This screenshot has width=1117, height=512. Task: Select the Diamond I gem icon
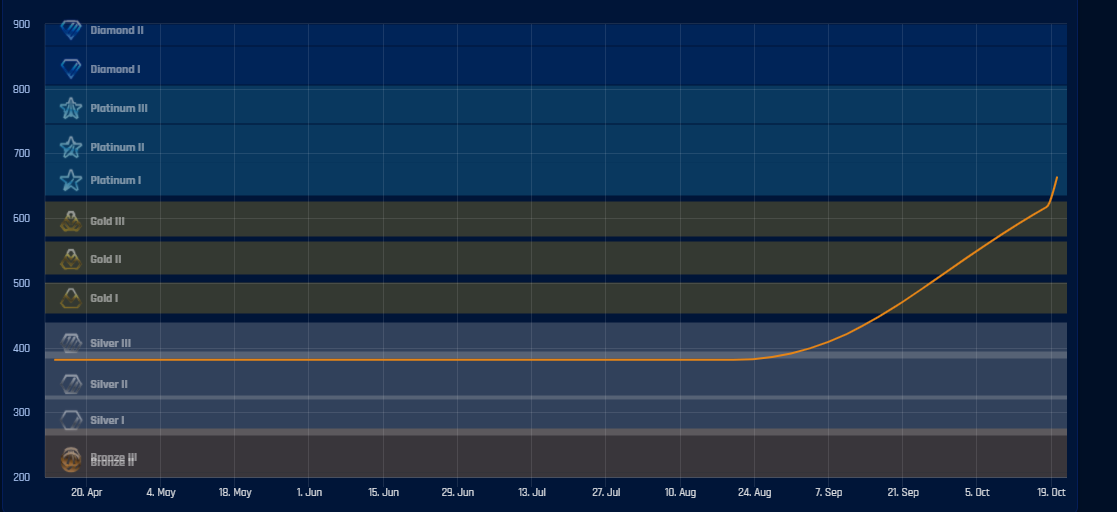pos(71,69)
